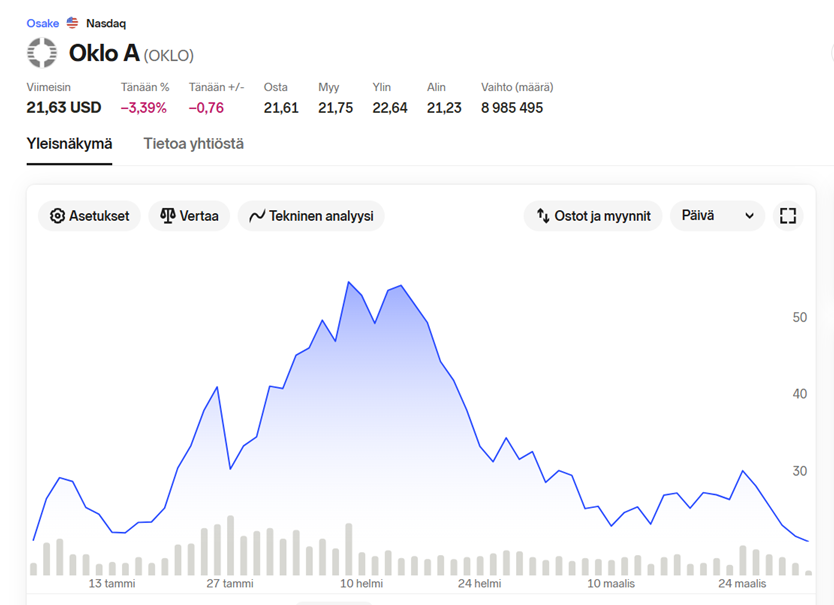Open the Vertaa compare button
834x605 pixels.
pyautogui.click(x=189, y=216)
